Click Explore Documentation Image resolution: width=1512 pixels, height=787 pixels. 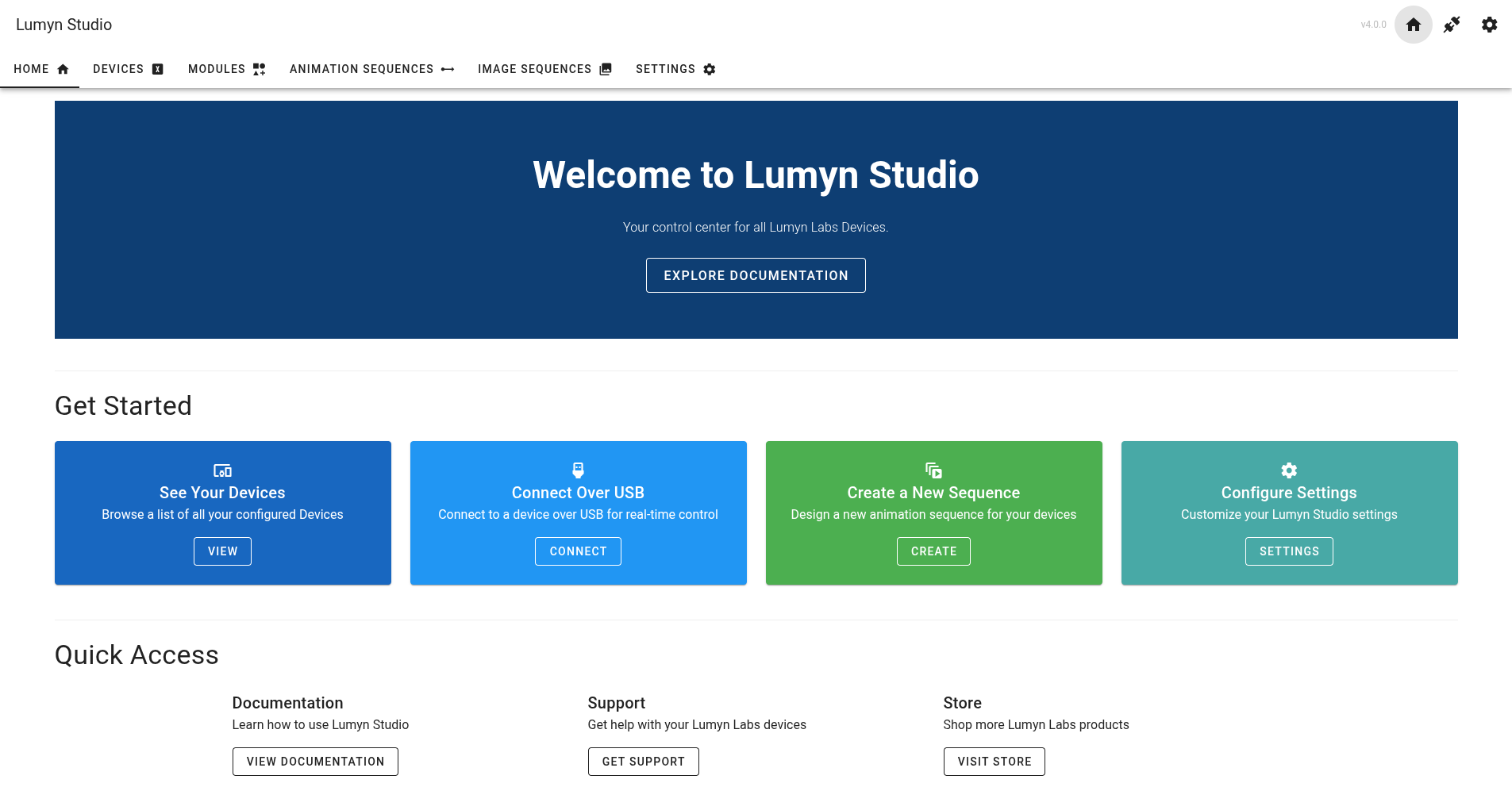[x=756, y=275]
